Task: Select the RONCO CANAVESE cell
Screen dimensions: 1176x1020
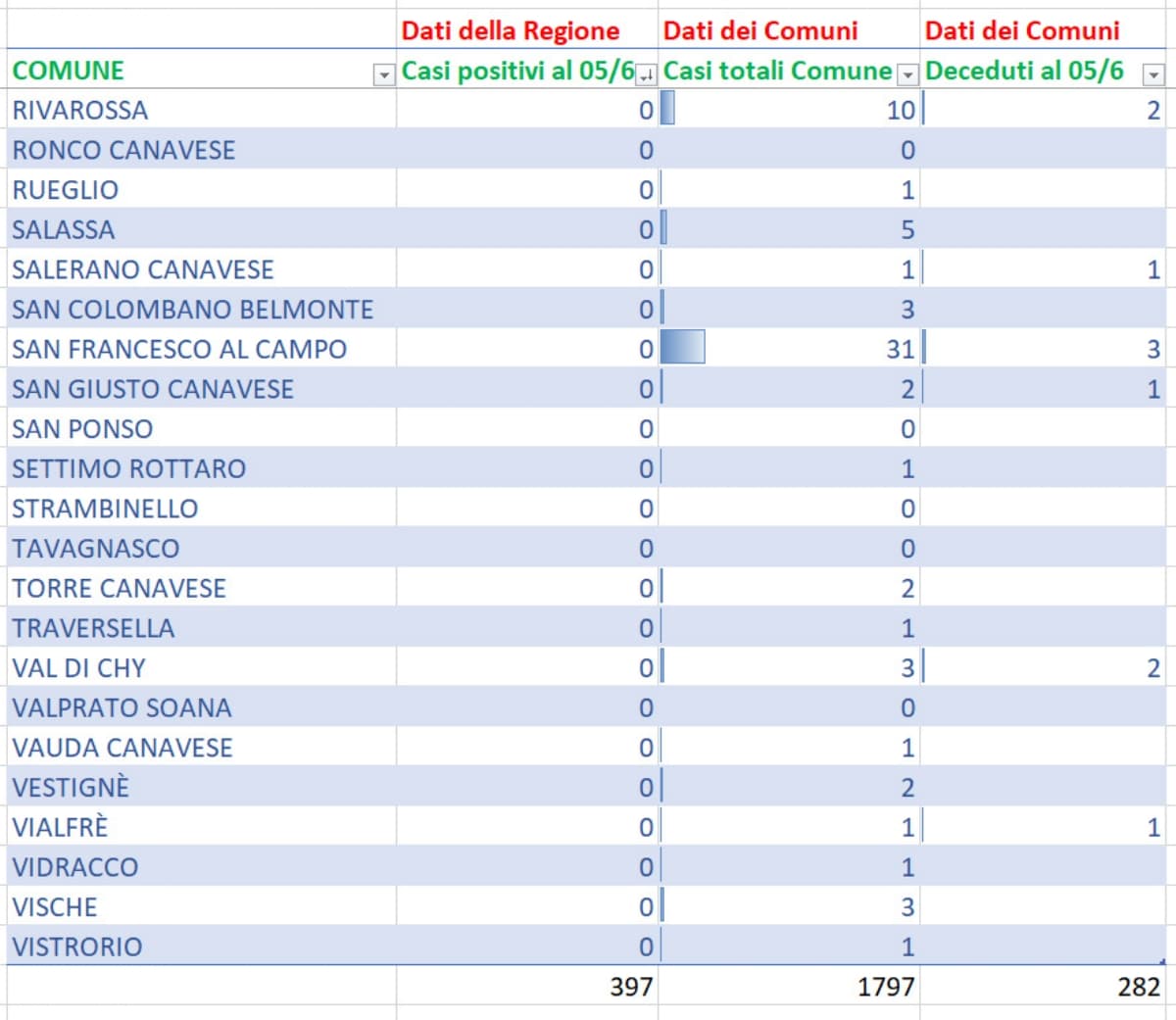Action: pos(201,150)
